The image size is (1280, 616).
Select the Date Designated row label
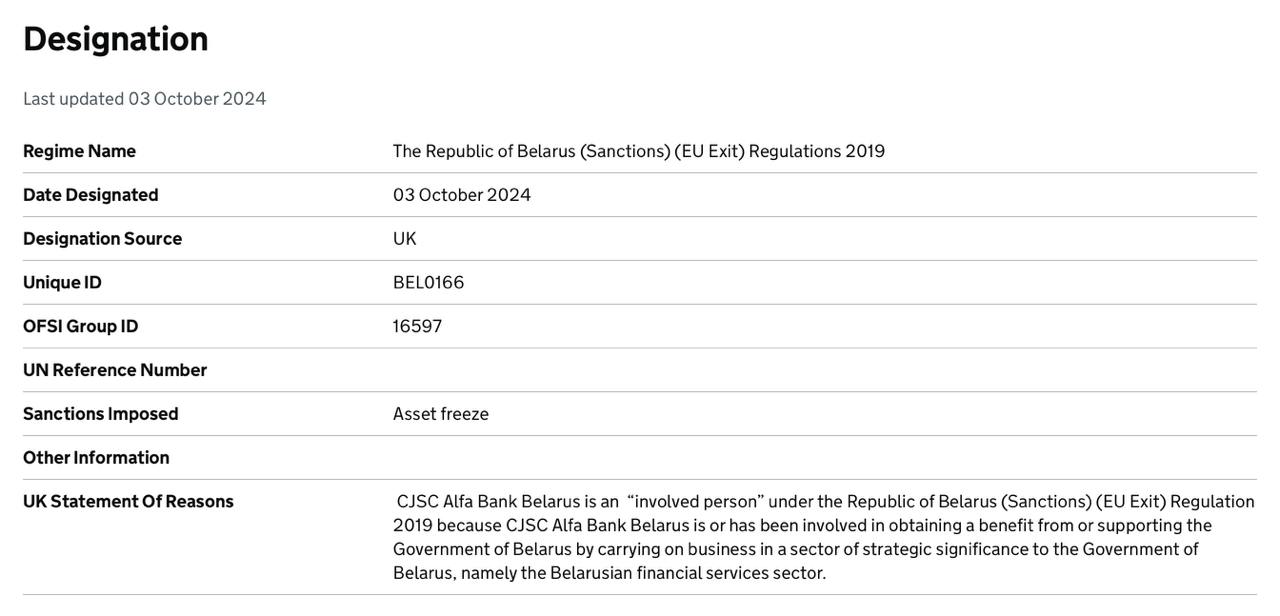click(91, 195)
